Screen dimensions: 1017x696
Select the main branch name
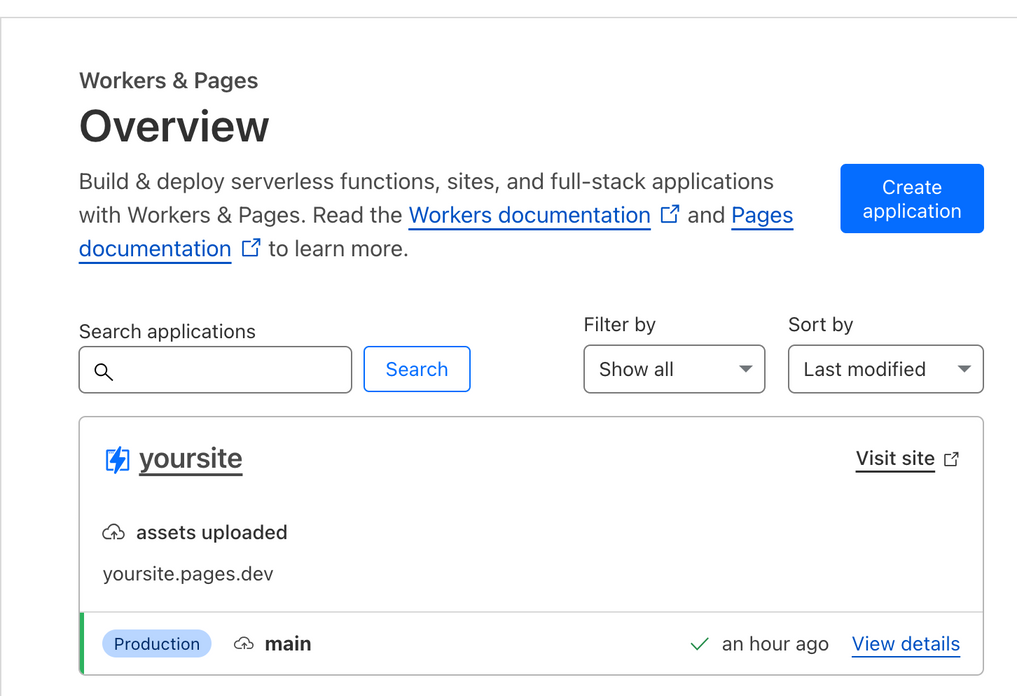[x=288, y=644]
